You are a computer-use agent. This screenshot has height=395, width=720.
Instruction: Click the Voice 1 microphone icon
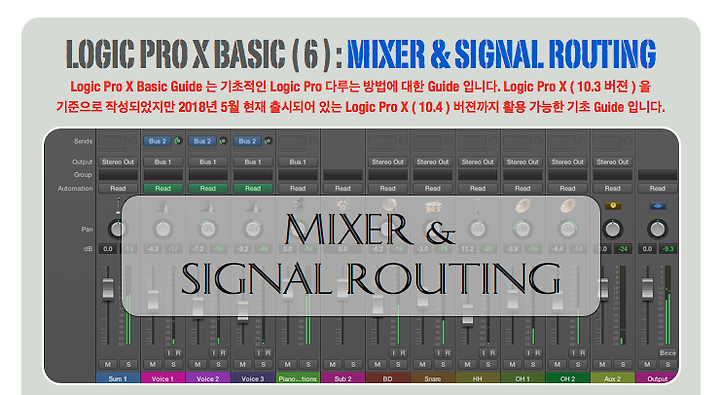click(163, 207)
